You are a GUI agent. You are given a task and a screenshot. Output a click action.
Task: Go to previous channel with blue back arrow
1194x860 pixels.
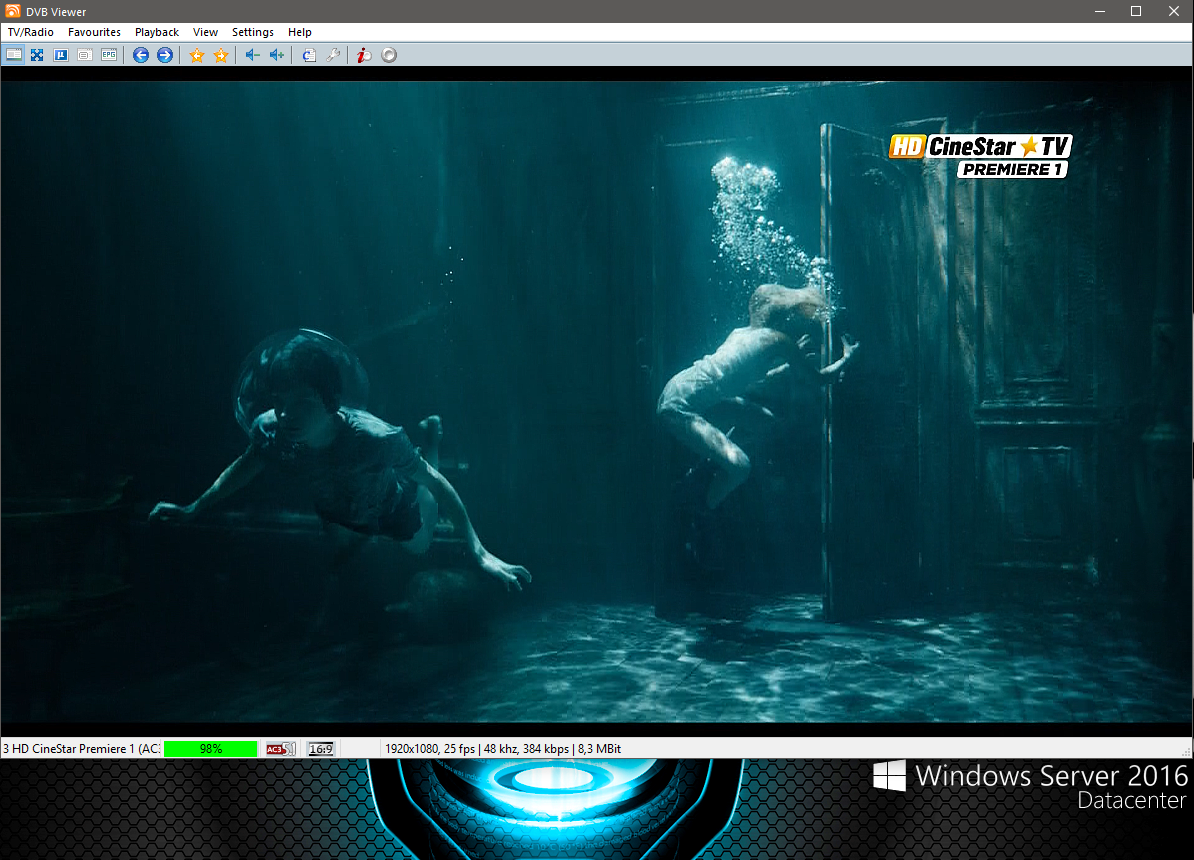point(141,55)
